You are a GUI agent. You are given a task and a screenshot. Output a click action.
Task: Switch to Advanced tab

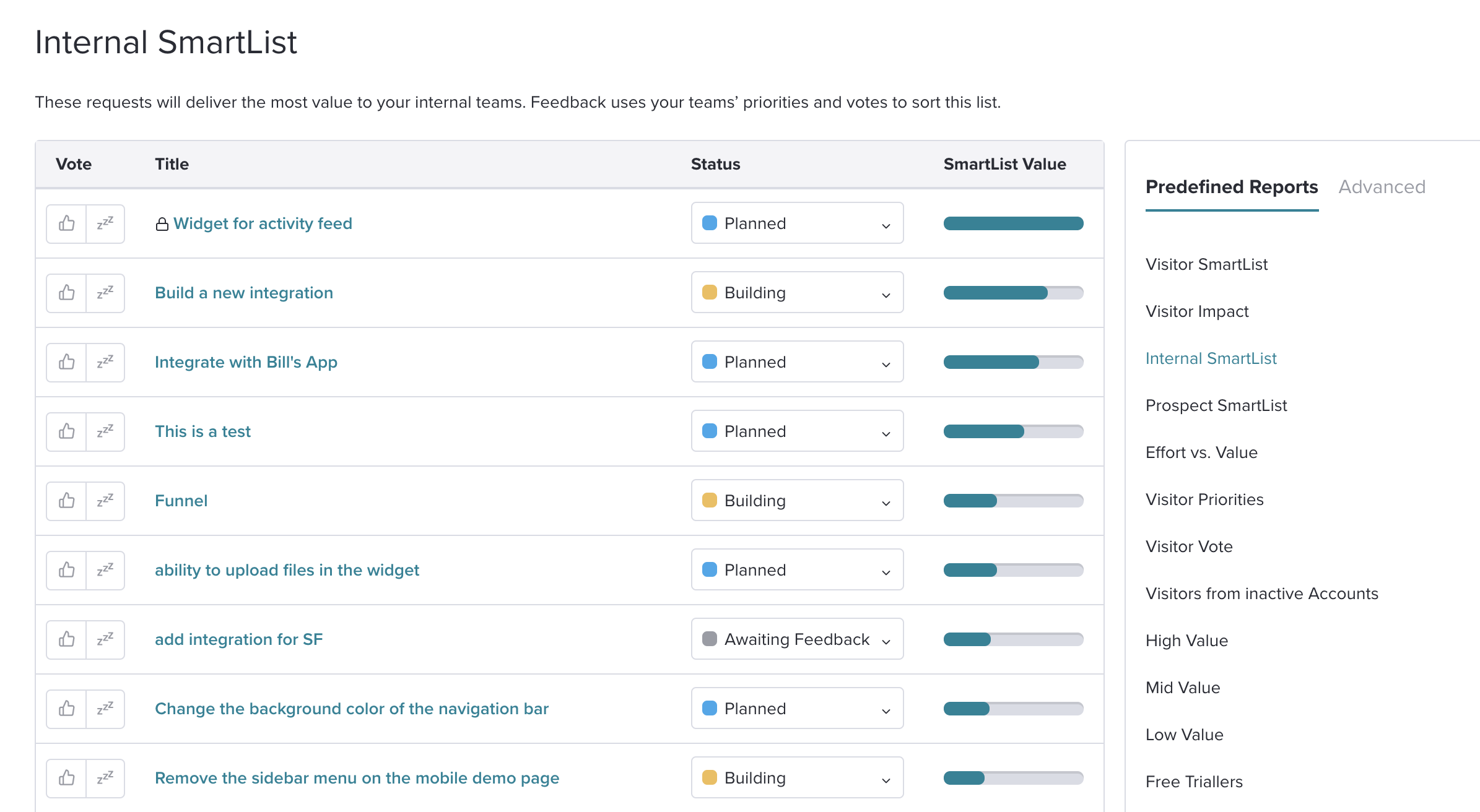[1382, 187]
